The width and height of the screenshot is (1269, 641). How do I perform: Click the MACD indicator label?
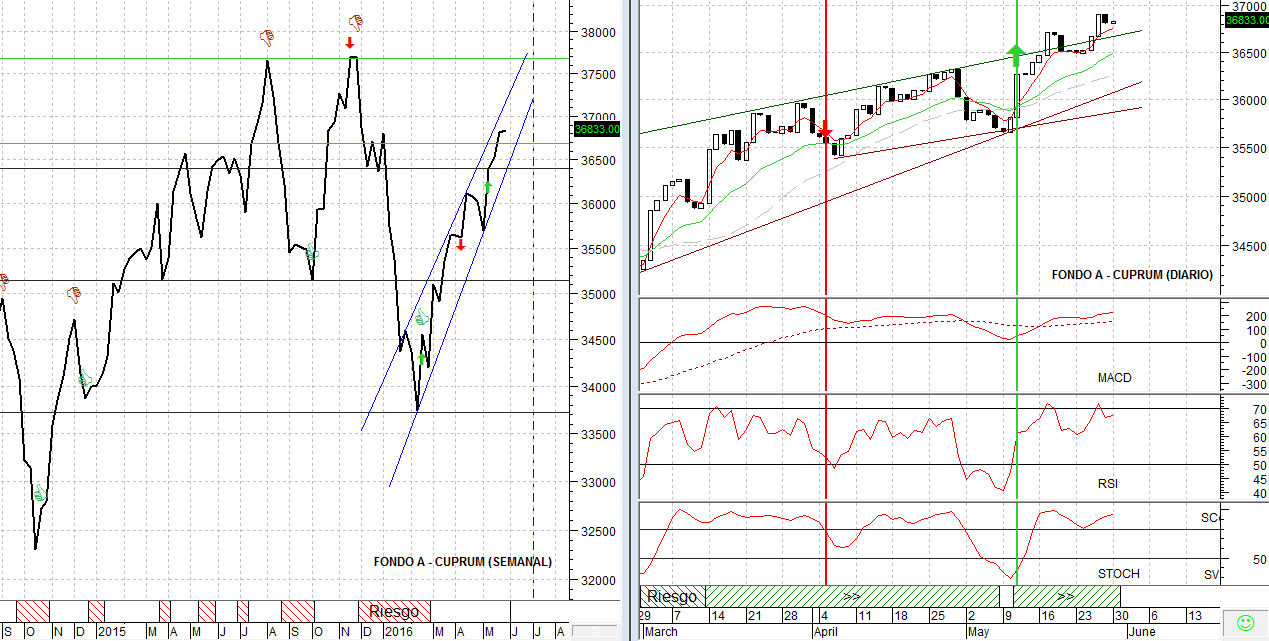(1114, 378)
